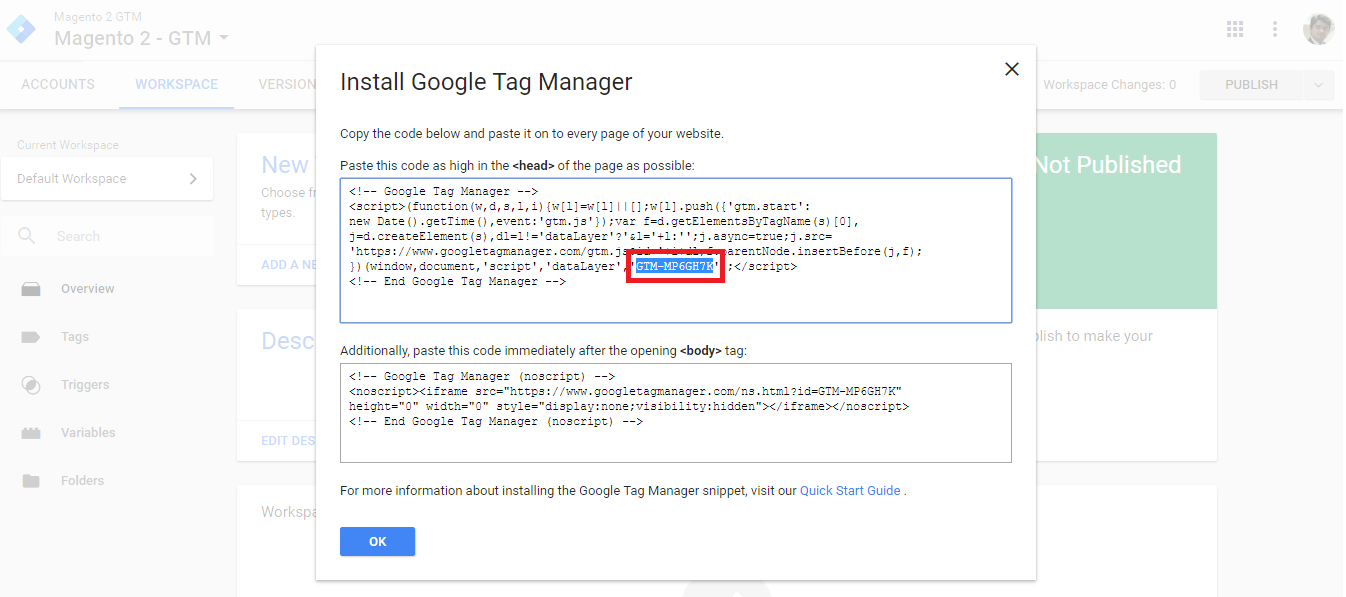This screenshot has height=597, width=1346.
Task: Click inside the head code snippet box
Action: (x=676, y=251)
